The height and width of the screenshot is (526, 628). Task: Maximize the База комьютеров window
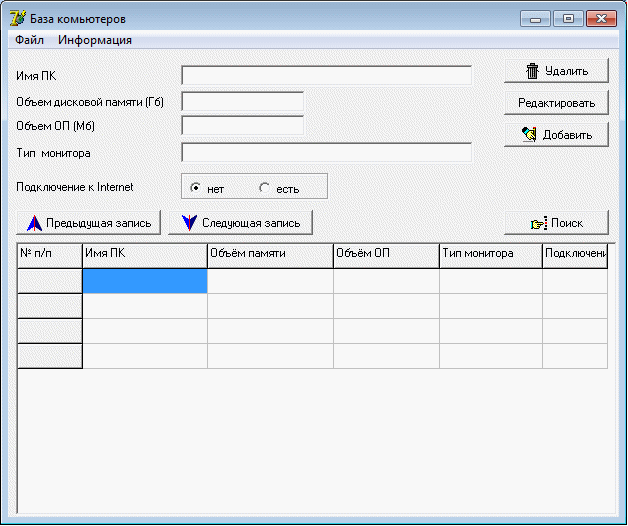[568, 18]
